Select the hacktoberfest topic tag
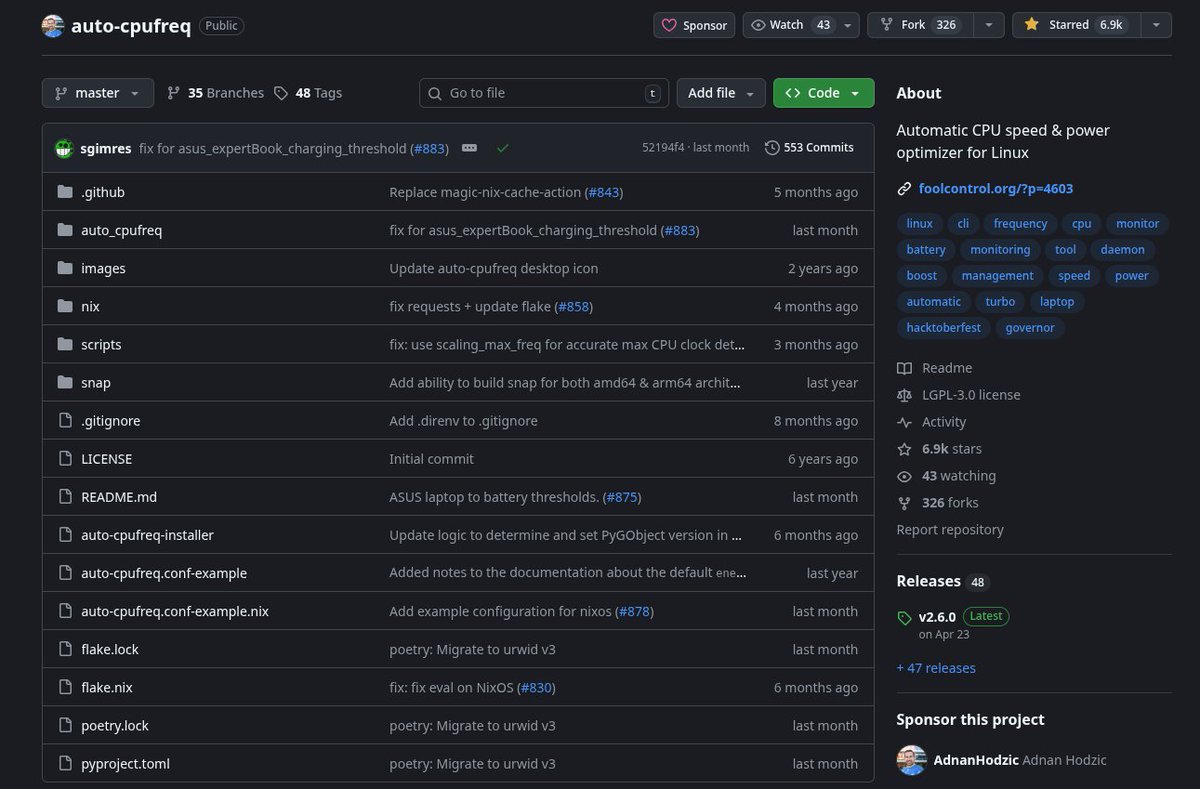The height and width of the screenshot is (789, 1200). (944, 328)
